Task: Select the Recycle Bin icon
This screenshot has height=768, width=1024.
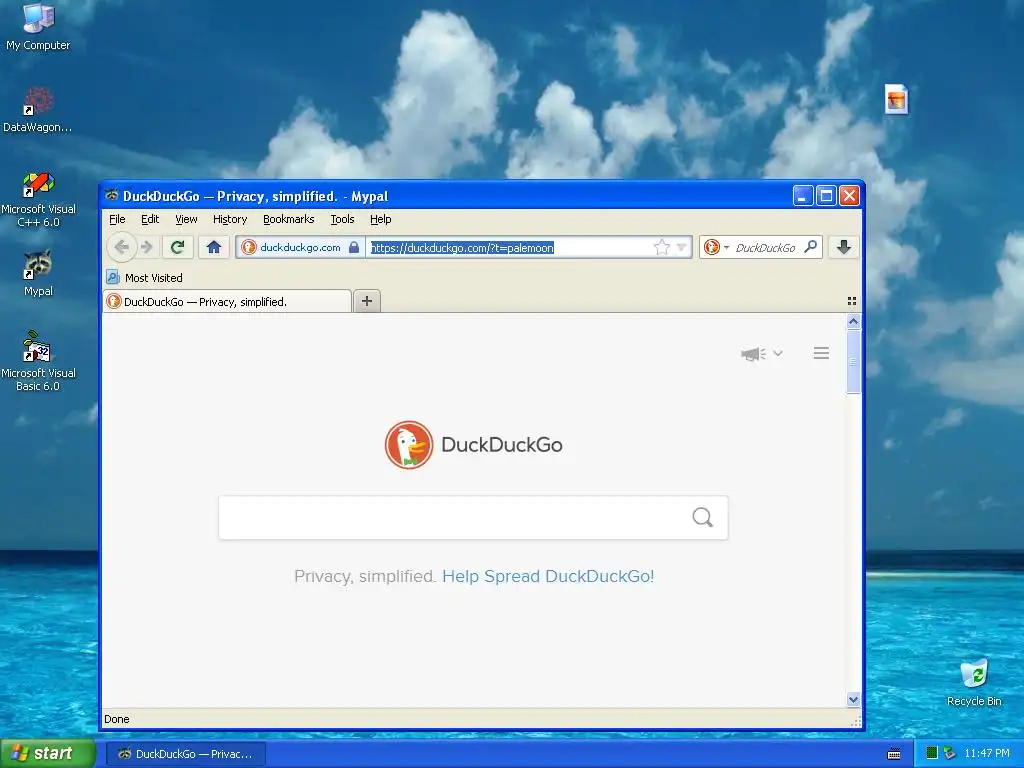Action: coord(974,682)
